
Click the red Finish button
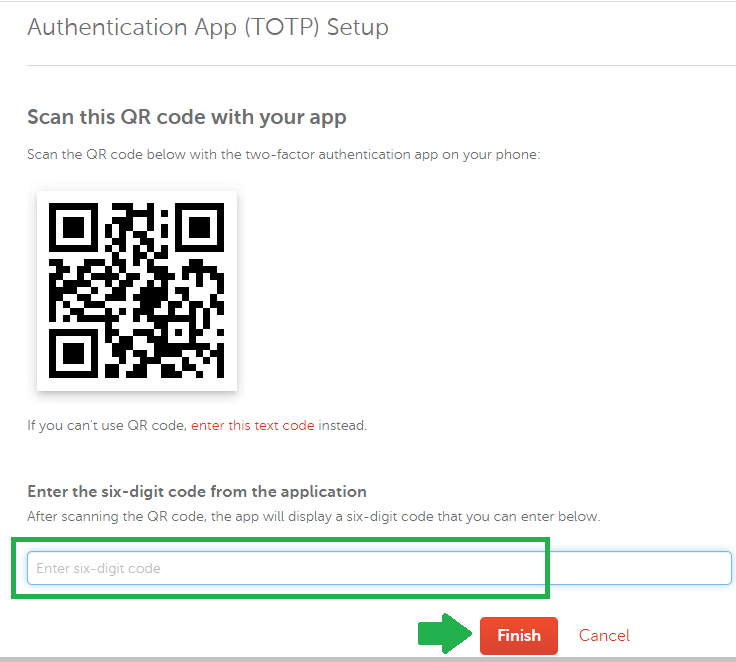[519, 635]
